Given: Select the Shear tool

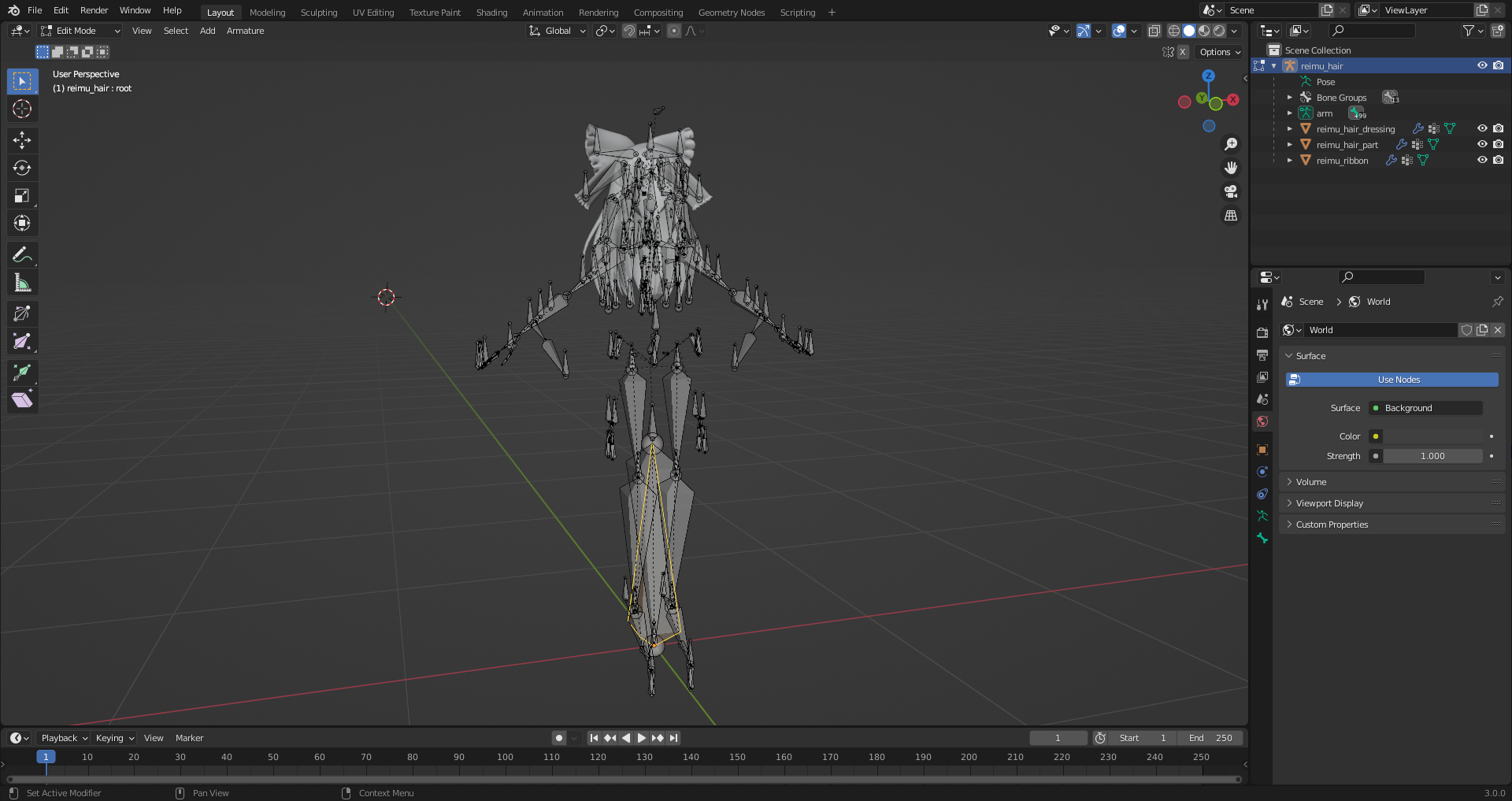Looking at the screenshot, I should click(x=22, y=400).
